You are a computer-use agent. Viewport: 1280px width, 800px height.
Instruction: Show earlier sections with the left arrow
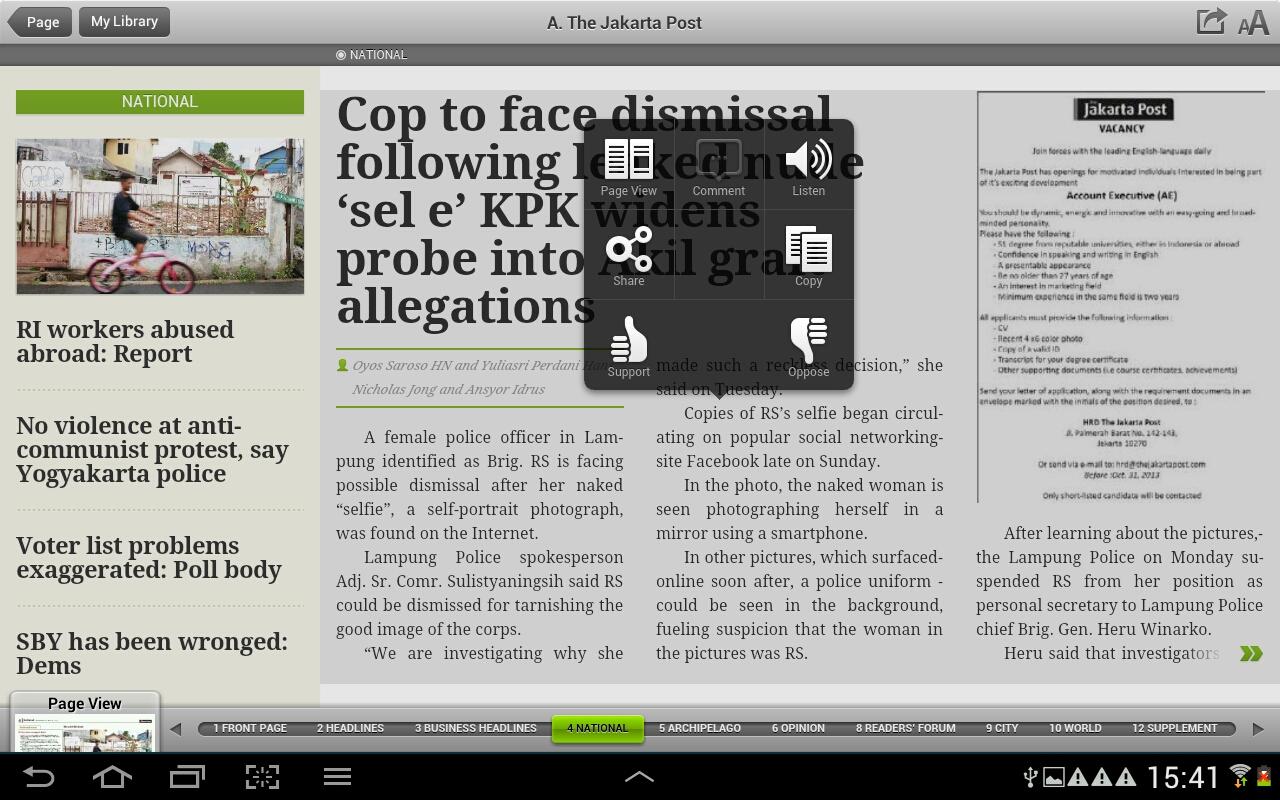(176, 729)
